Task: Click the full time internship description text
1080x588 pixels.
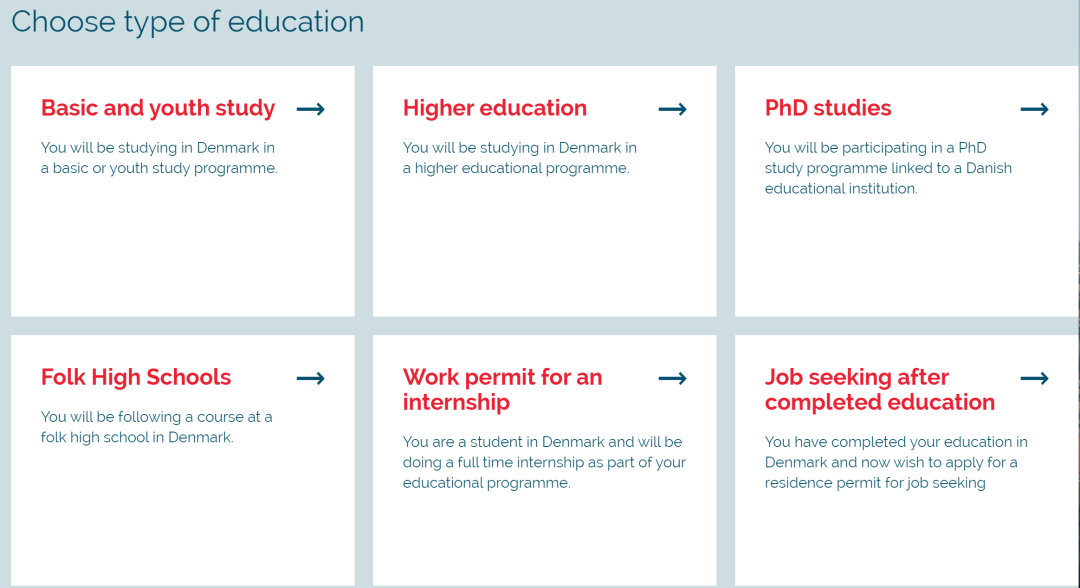Action: 544,462
